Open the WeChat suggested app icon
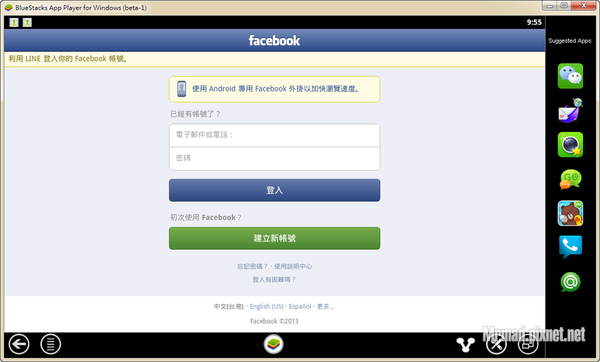 click(570, 76)
